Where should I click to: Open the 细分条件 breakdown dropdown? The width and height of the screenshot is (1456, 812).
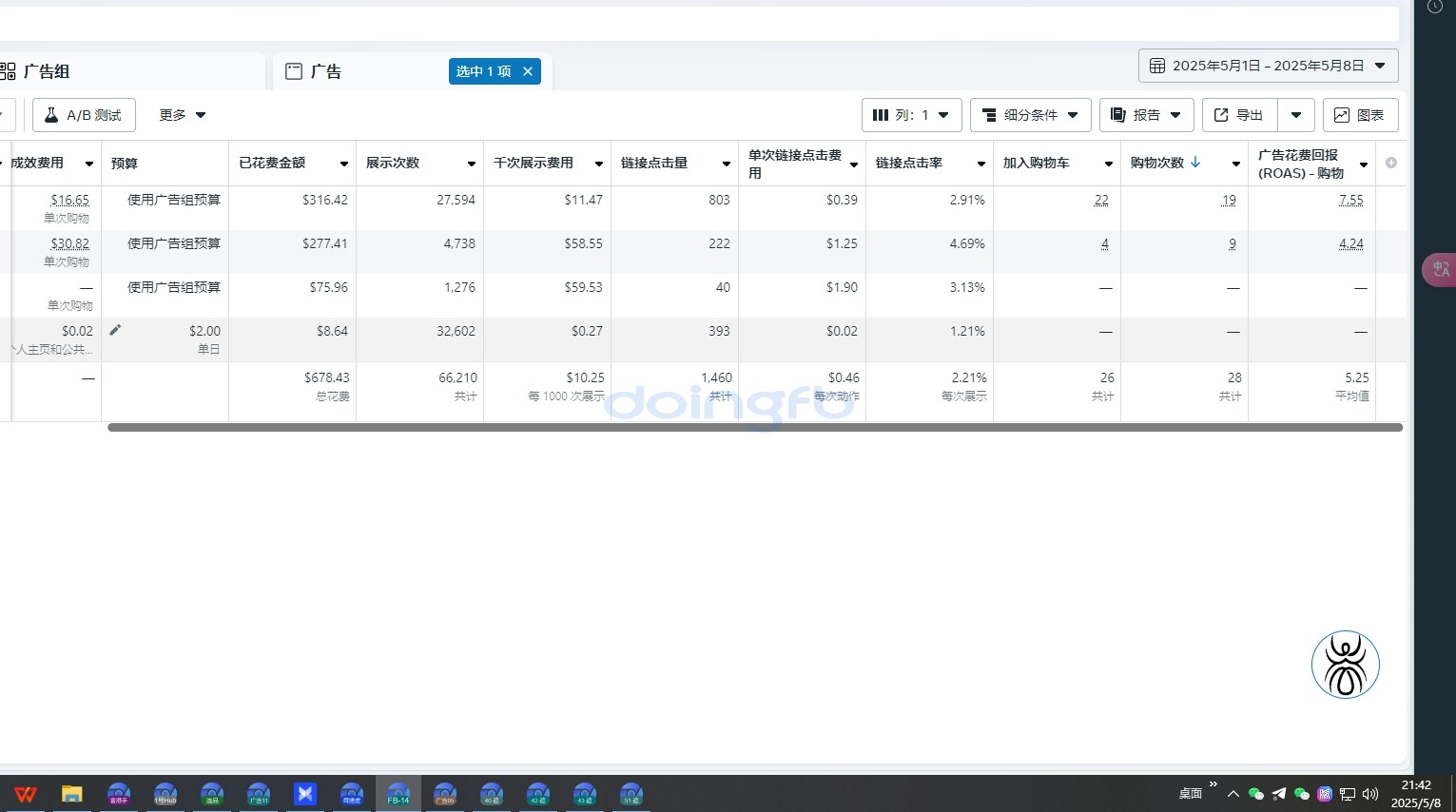coord(1030,115)
